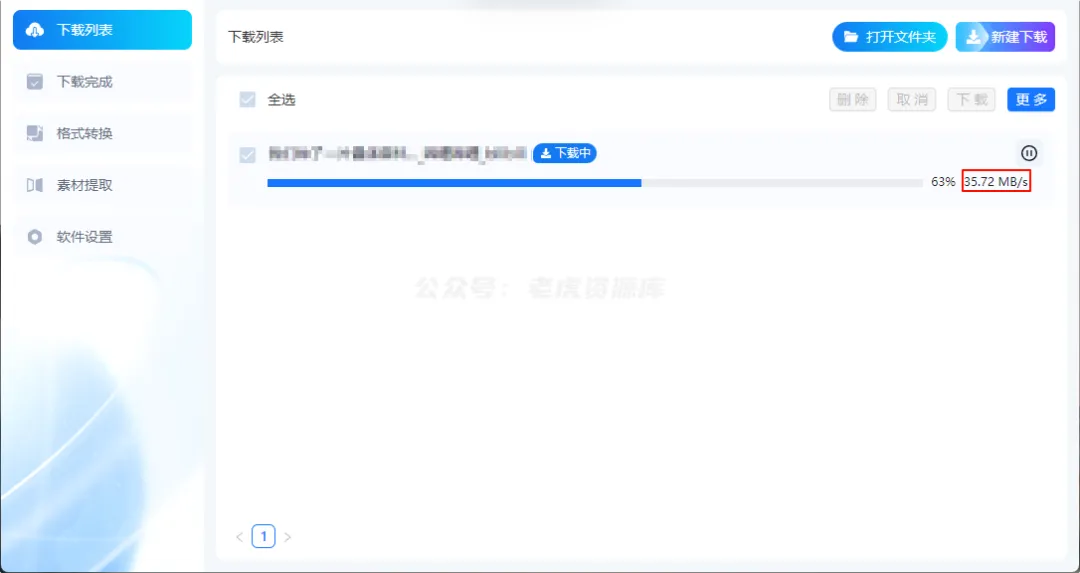The width and height of the screenshot is (1080, 573).
Task: Open 软件设置 in the sidebar
Action: (103, 237)
